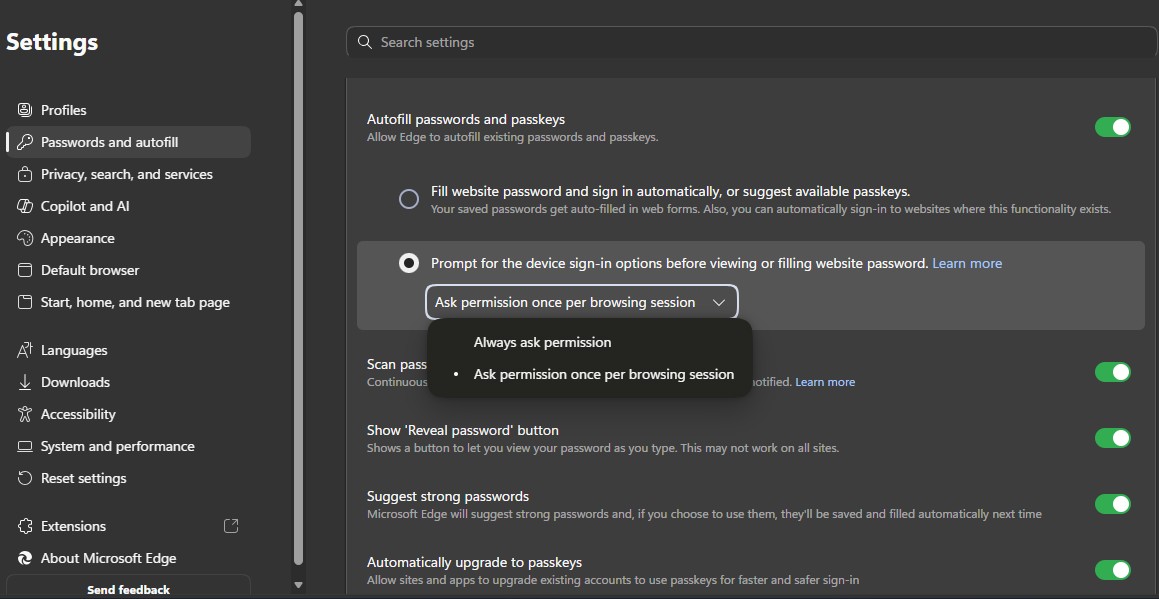
Task: Open About Microsoft Edge page
Action: point(129,558)
